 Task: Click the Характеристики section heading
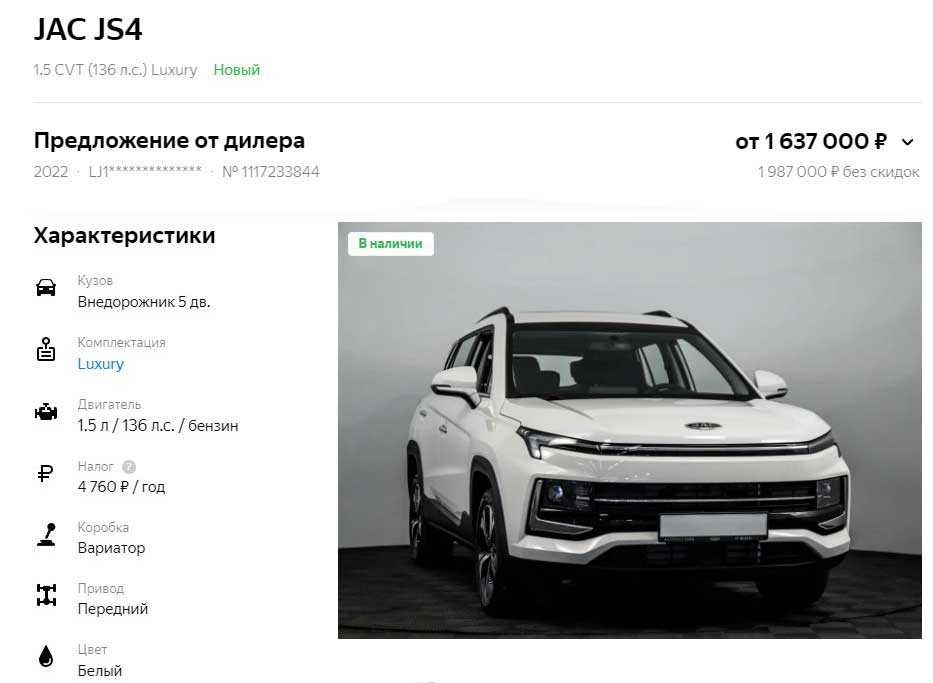click(x=124, y=236)
